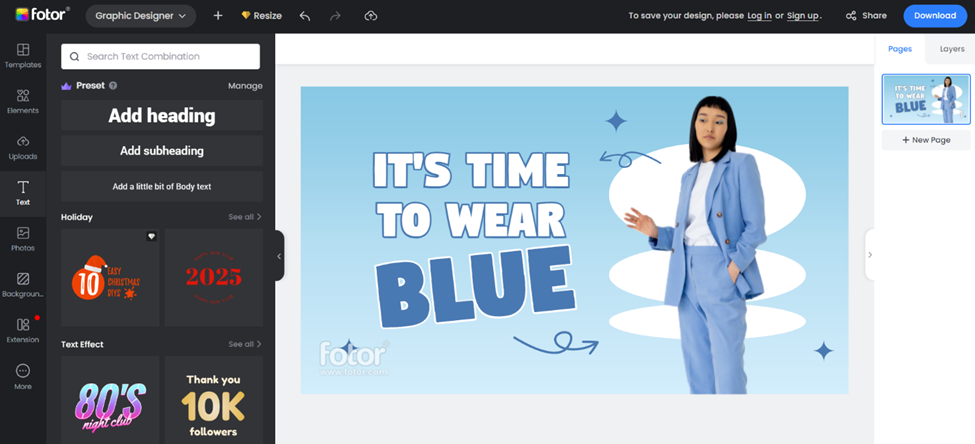Viewport: 975px width, 444px height.
Task: Open the More sidebar options
Action: pos(23,377)
